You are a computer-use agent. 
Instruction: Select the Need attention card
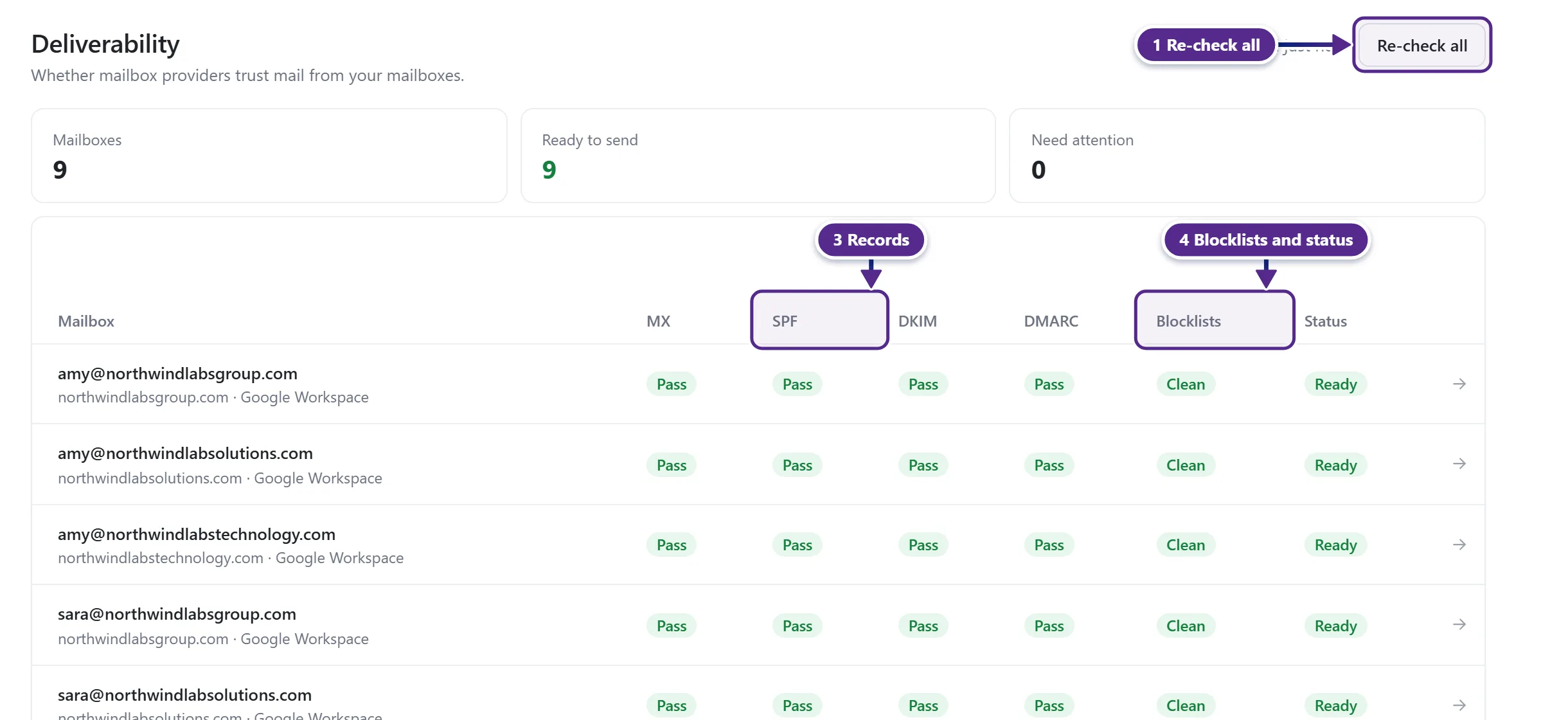coord(1247,156)
